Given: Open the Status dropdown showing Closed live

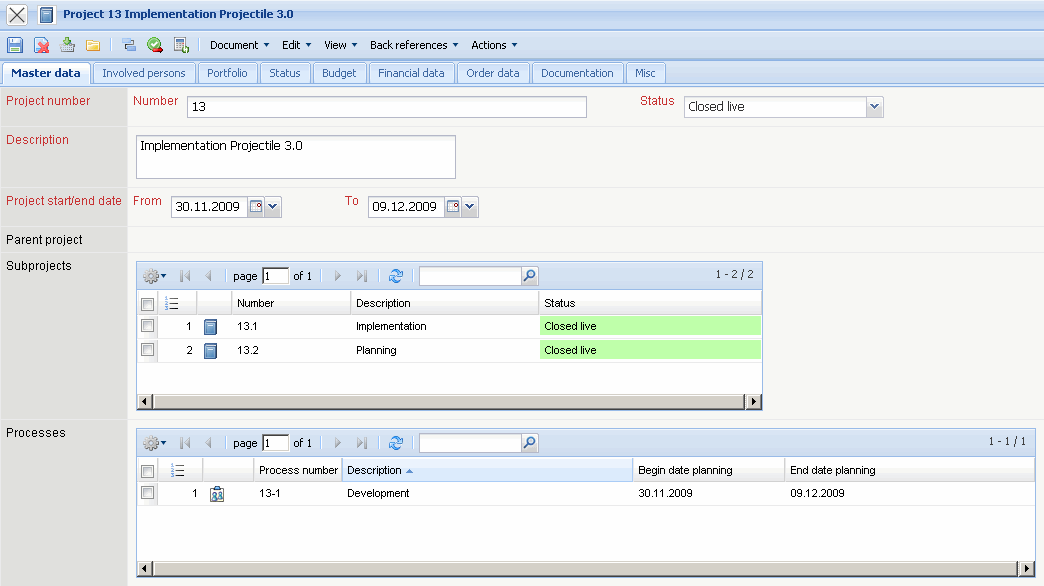Looking at the screenshot, I should point(871,106).
